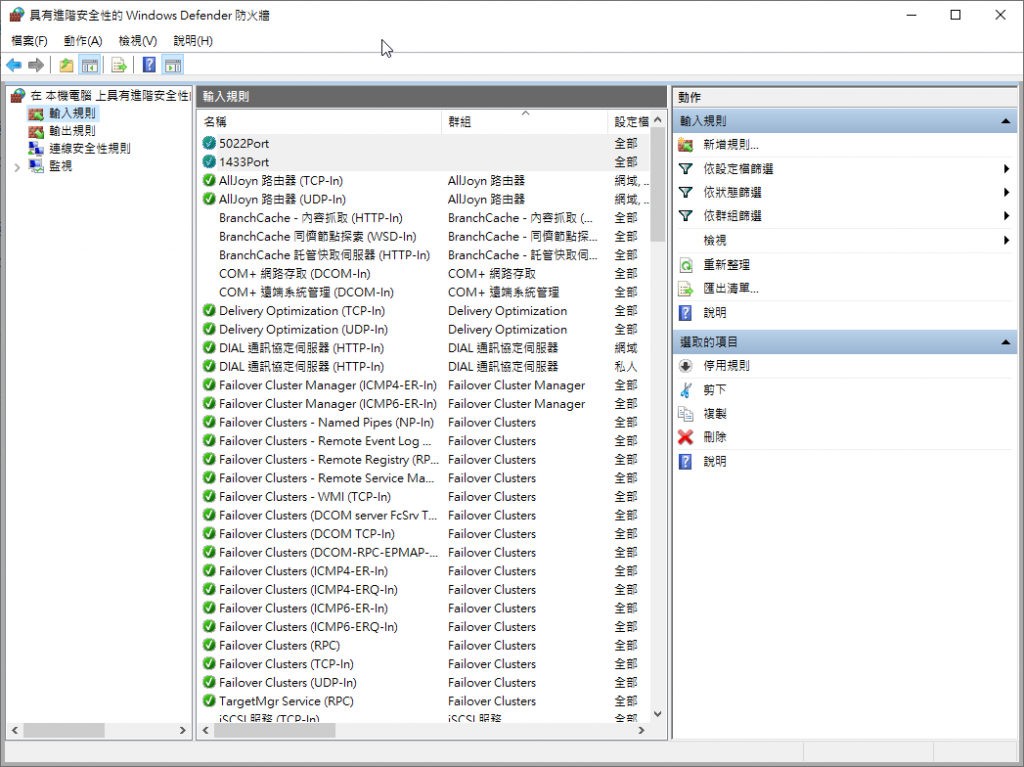Click the 停用規則 action link
The height and width of the screenshot is (767, 1024).
click(726, 366)
